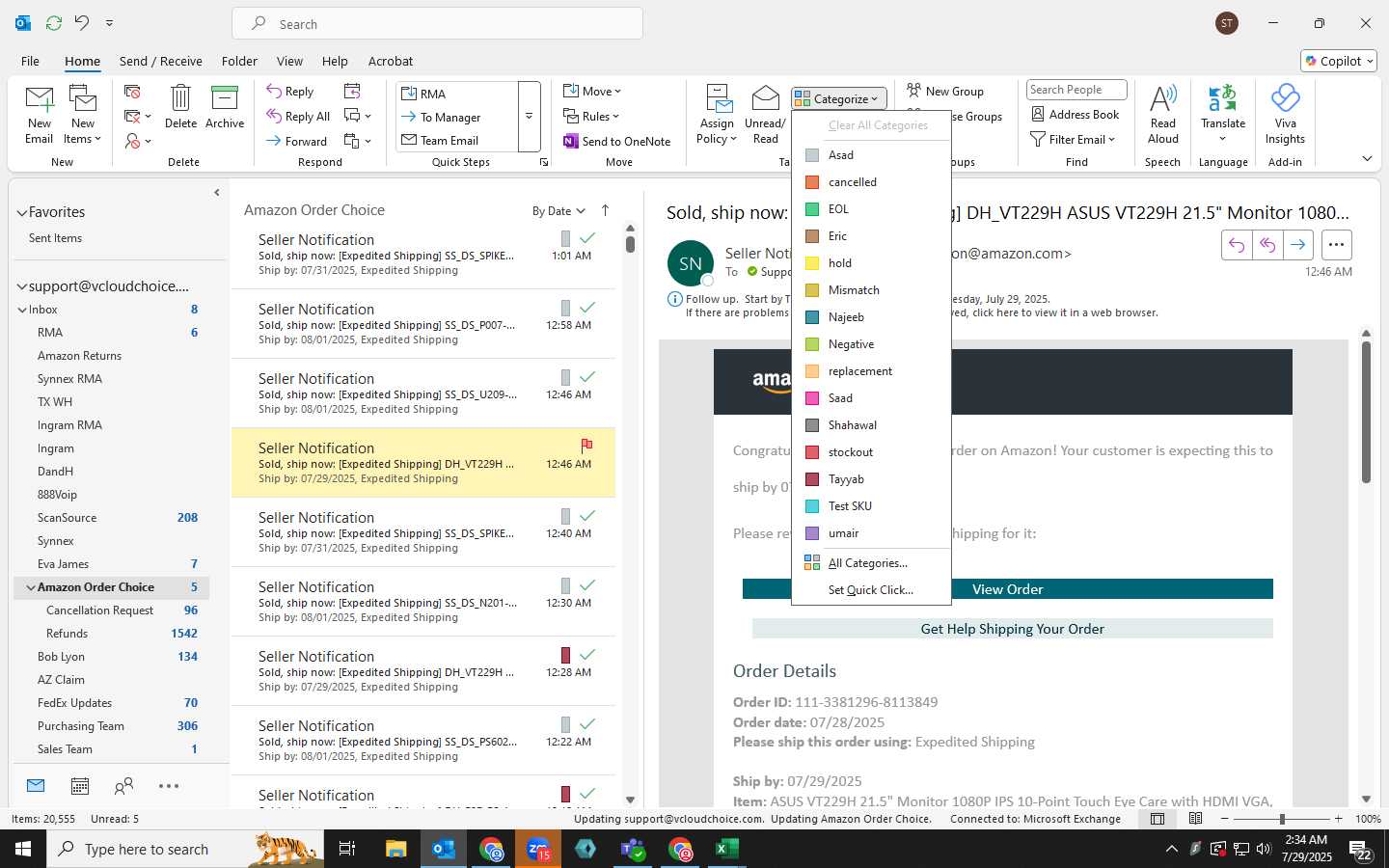Click the Send/Receive sync icon in title bar
This screenshot has width=1389, height=868.
54,23
